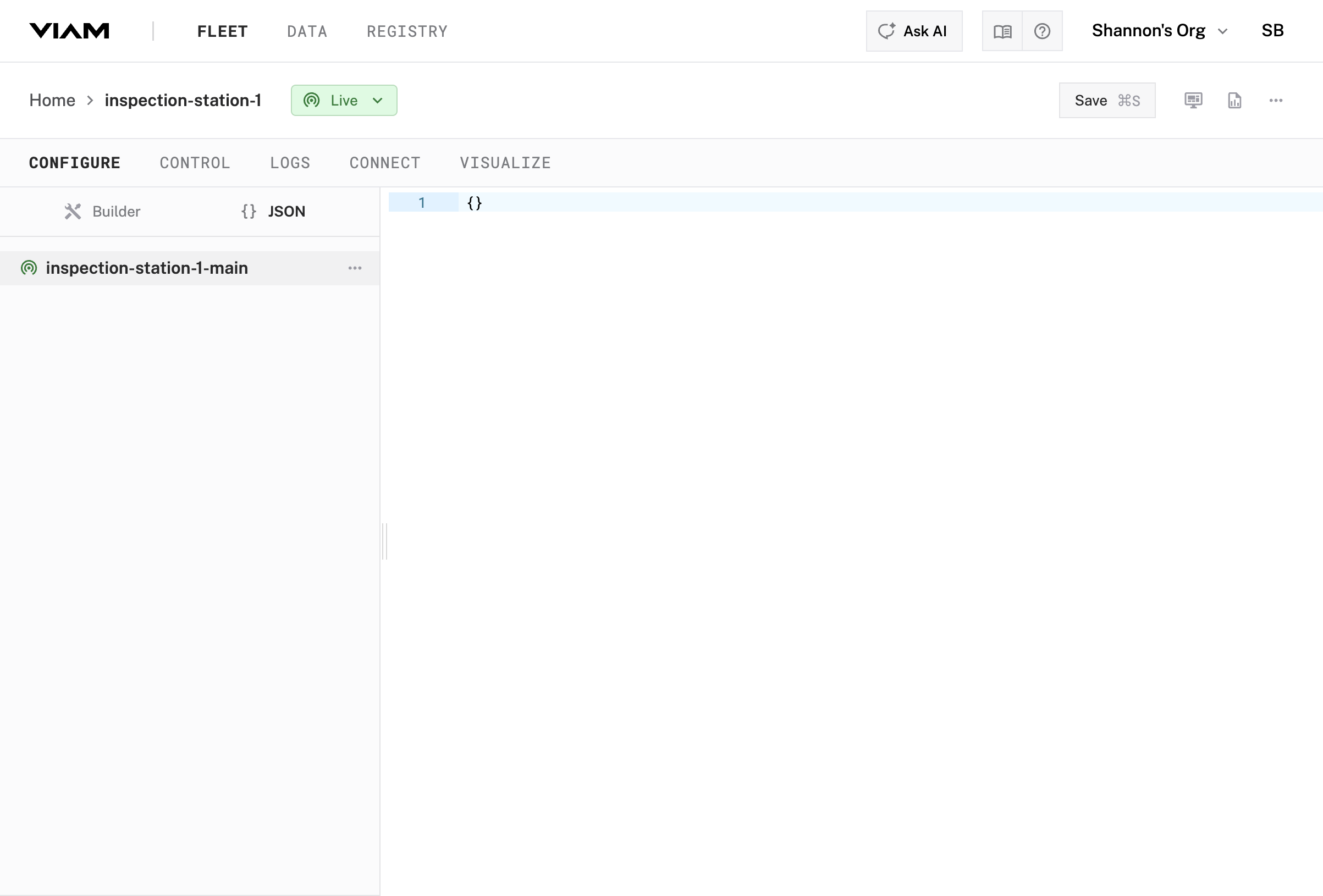This screenshot has height=896, width=1323.
Task: Click the VIAM logo
Action: point(69,31)
